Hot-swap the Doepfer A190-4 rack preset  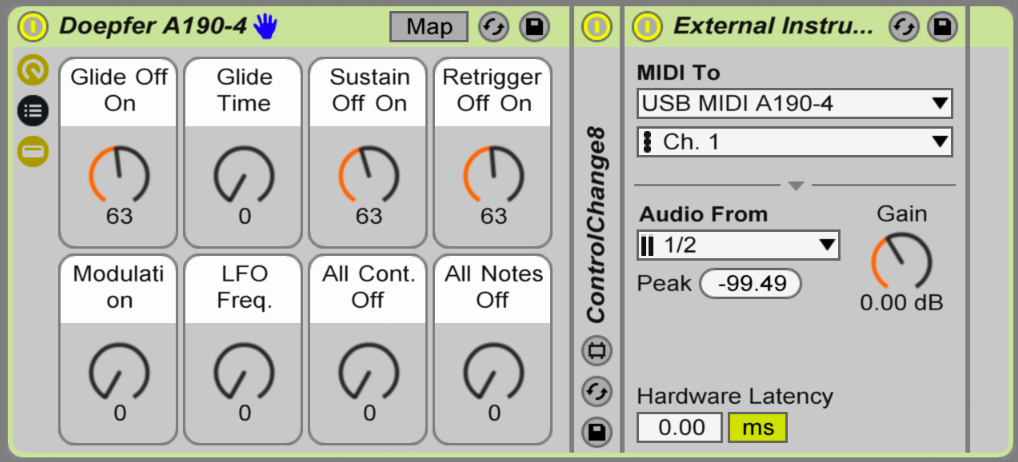tap(494, 27)
